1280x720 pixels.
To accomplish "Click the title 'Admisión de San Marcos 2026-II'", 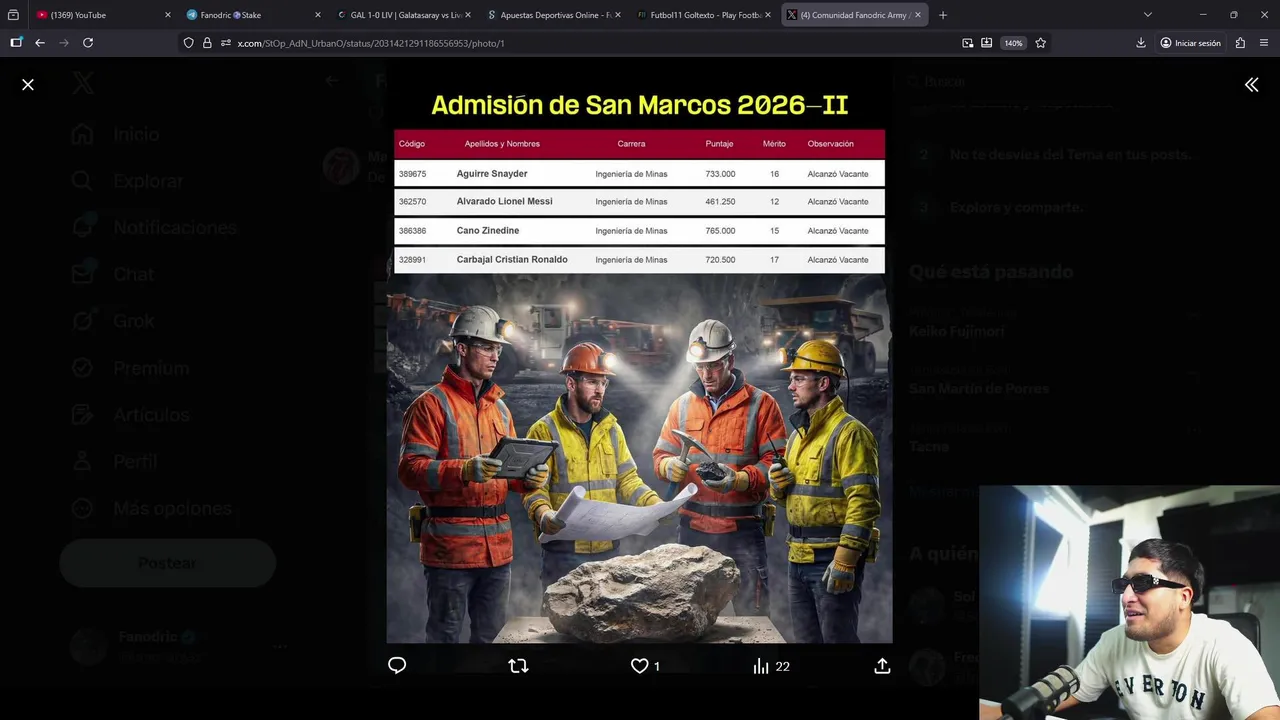I will tap(639, 105).
